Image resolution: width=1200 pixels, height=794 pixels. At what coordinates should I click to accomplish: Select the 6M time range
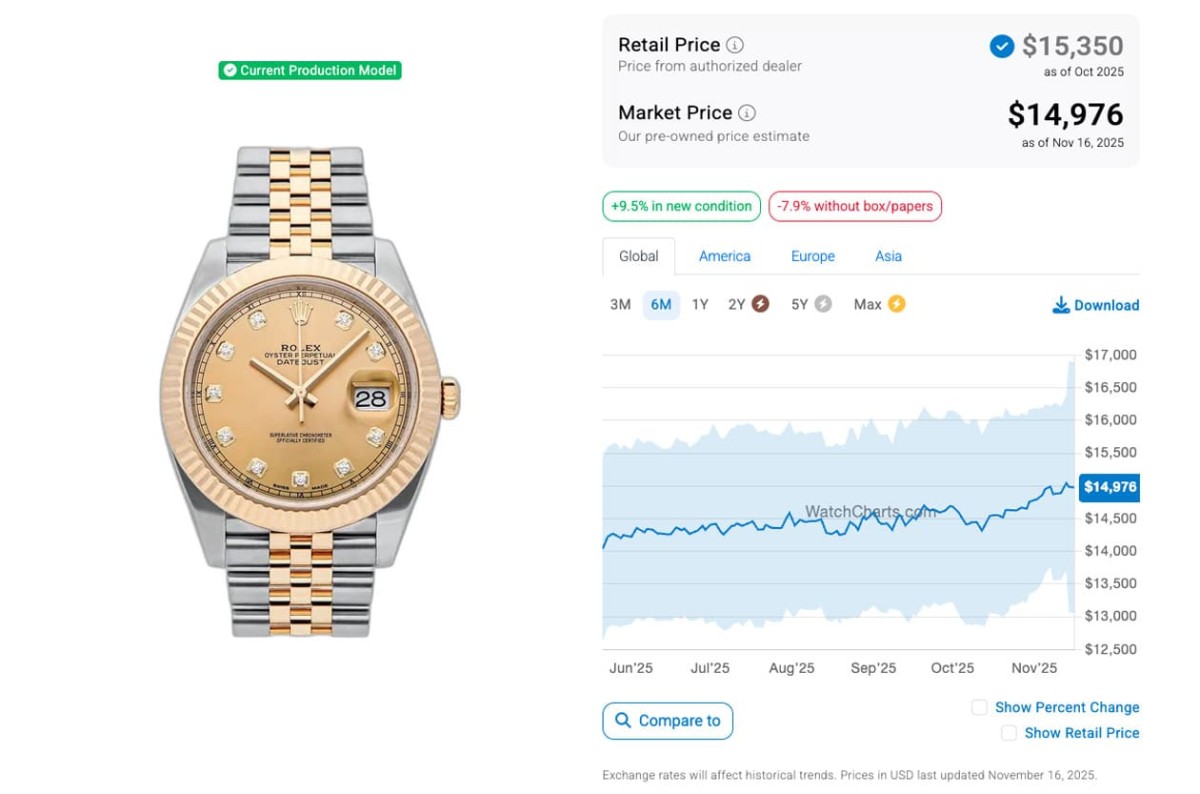[x=661, y=304]
